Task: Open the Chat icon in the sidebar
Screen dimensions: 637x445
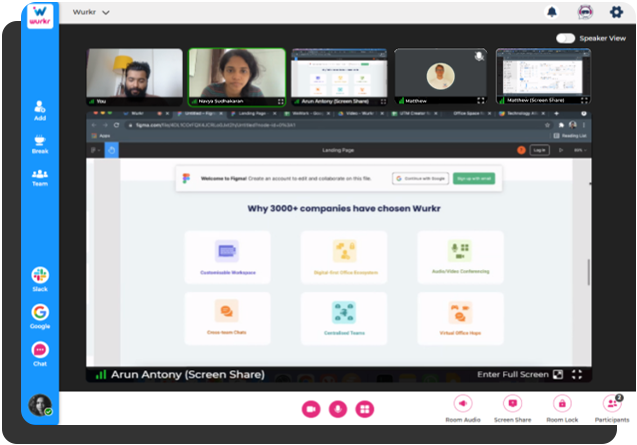Action: coord(40,350)
